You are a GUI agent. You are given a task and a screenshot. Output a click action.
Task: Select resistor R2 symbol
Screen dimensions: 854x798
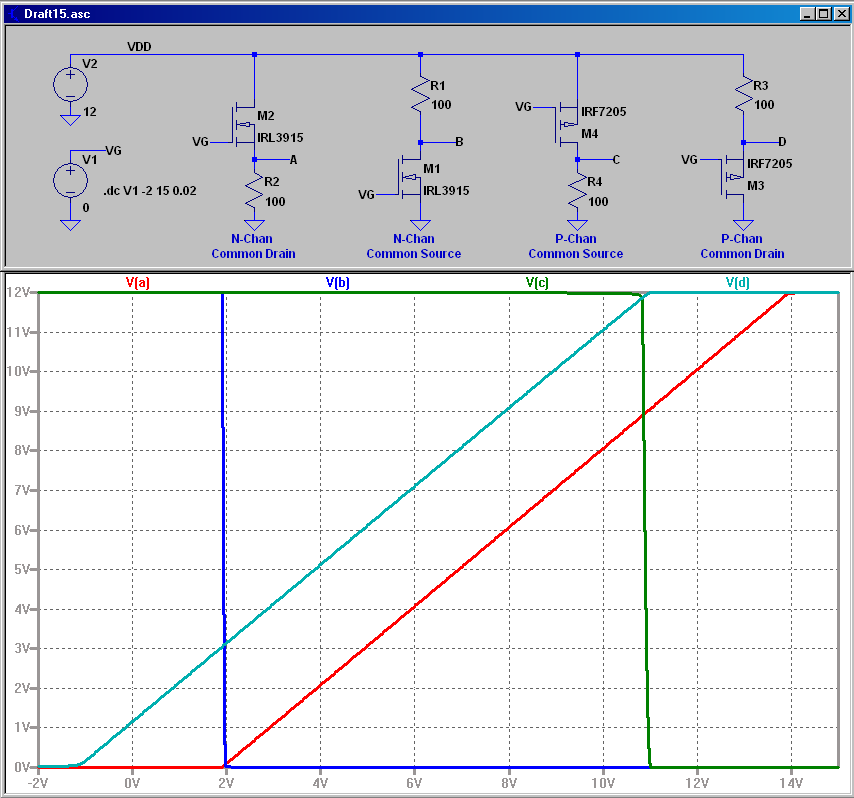254,191
